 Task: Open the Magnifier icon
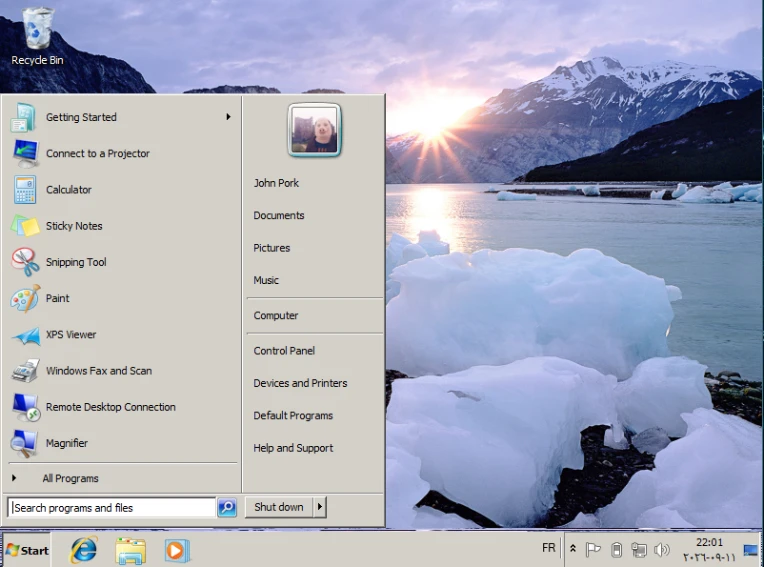[x=24, y=443]
